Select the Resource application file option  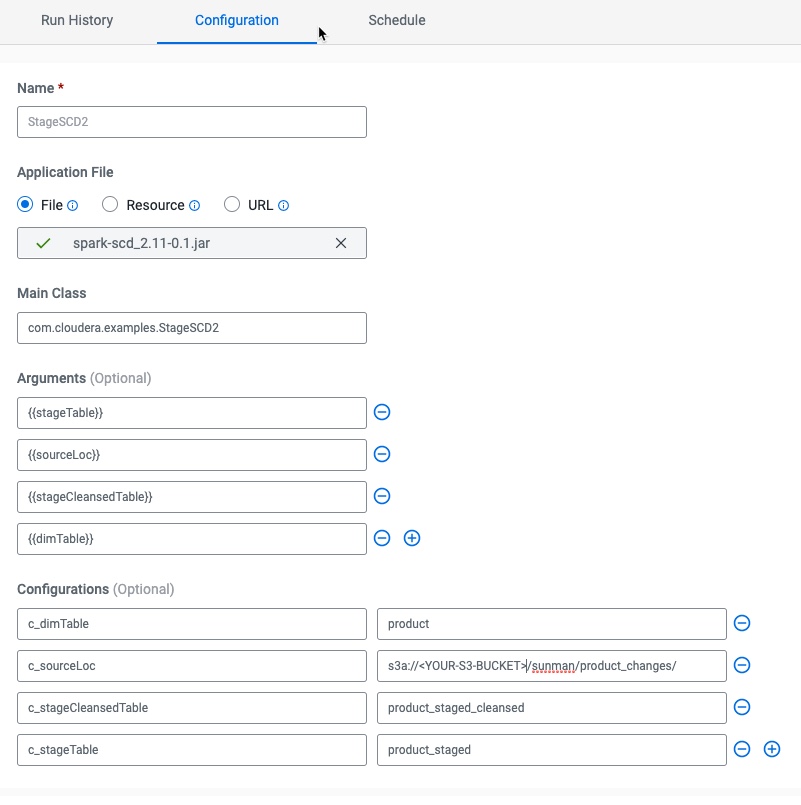[x=110, y=205]
